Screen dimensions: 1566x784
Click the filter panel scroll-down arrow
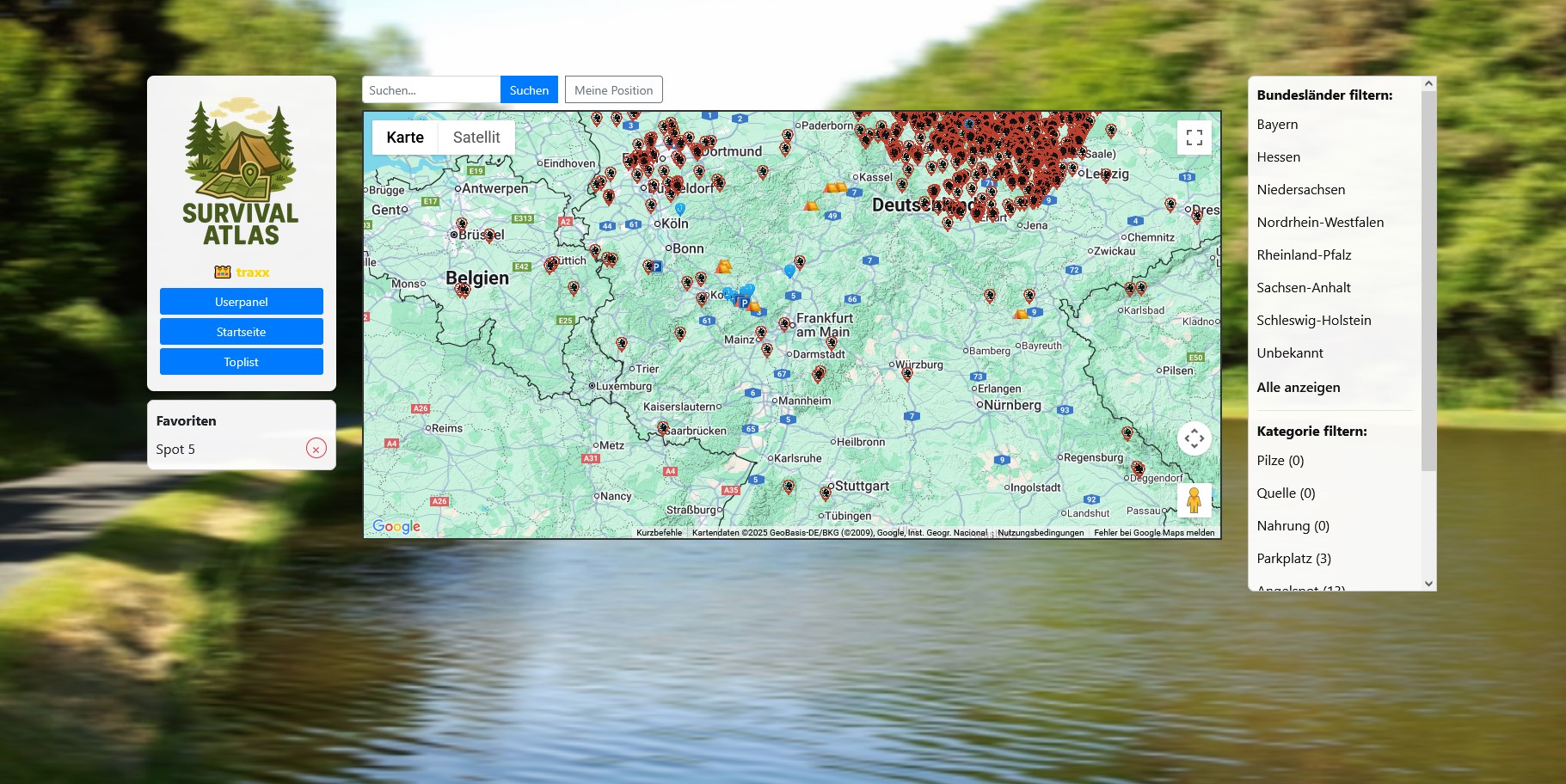1428,584
